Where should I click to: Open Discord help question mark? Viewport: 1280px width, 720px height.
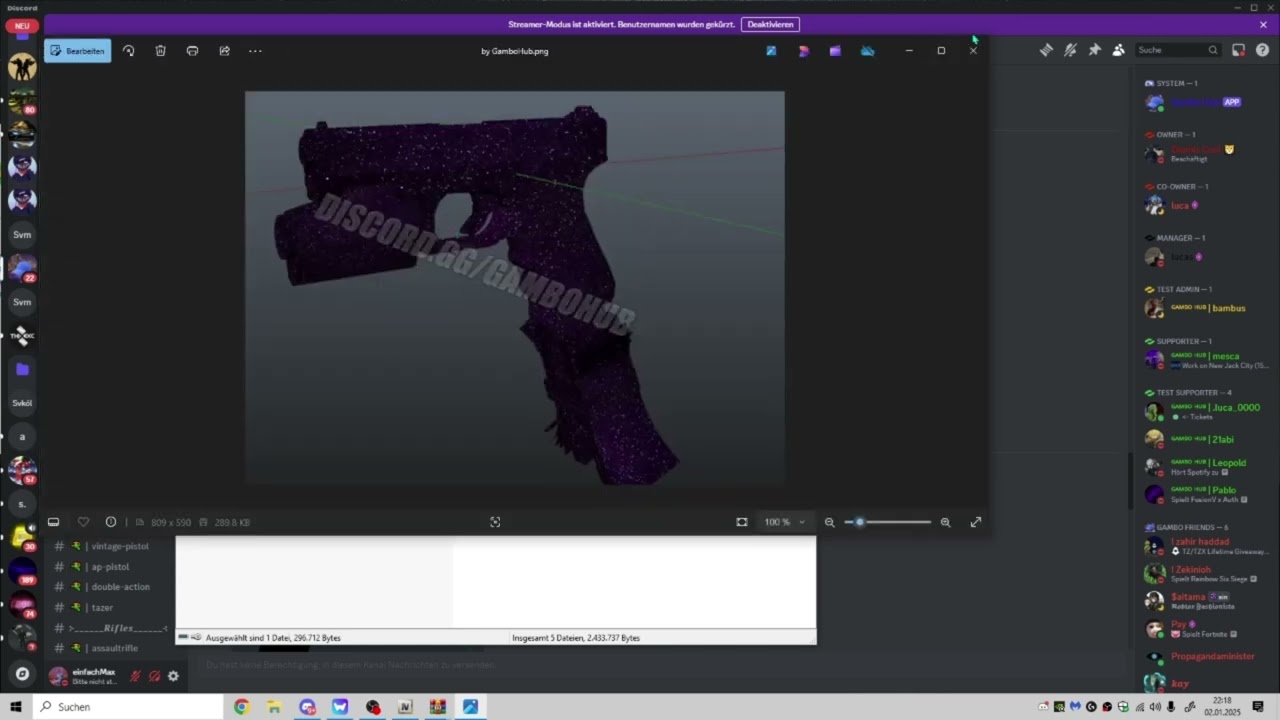(x=1262, y=50)
